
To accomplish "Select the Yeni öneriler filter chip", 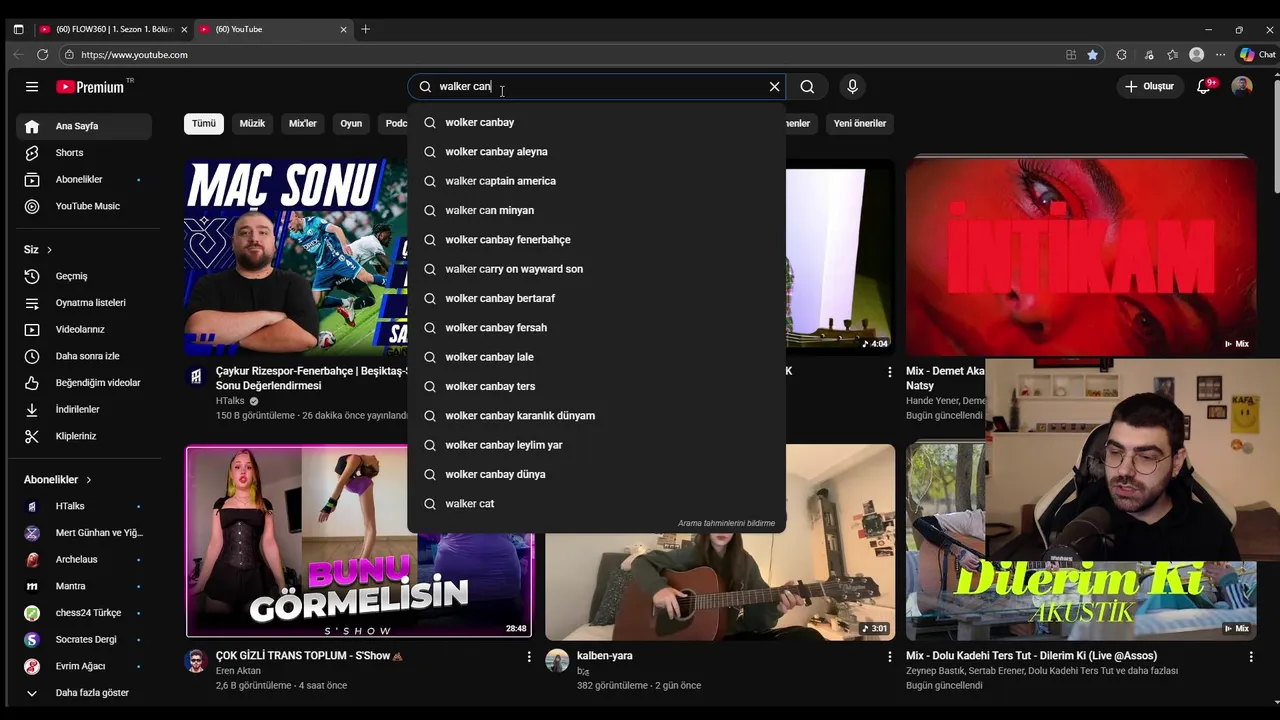I will click(x=860, y=123).
